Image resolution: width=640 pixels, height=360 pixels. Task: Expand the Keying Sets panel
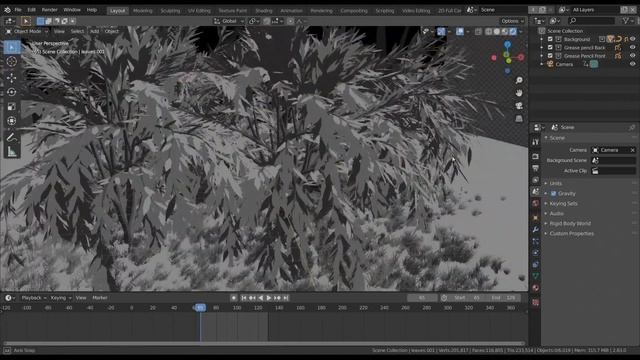click(x=563, y=204)
